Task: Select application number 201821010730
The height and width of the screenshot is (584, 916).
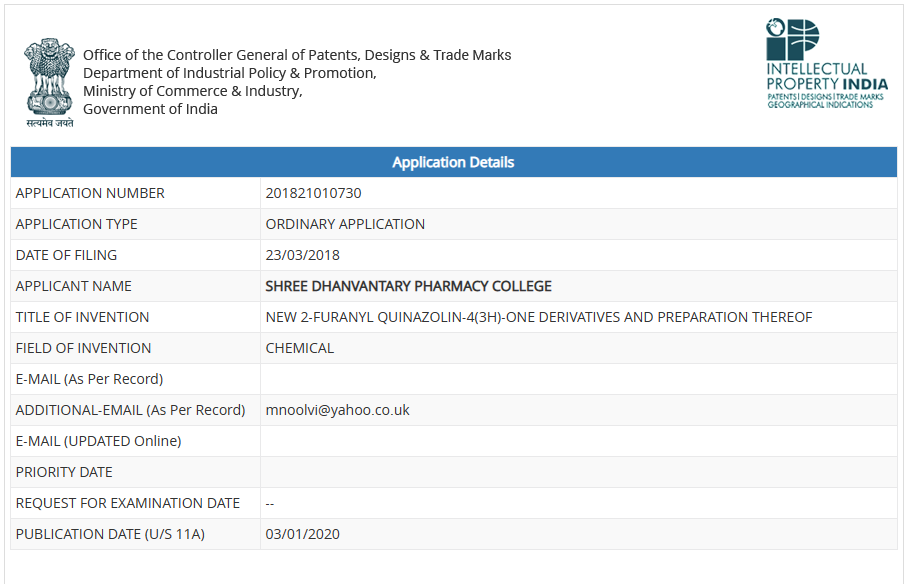Action: (x=313, y=193)
